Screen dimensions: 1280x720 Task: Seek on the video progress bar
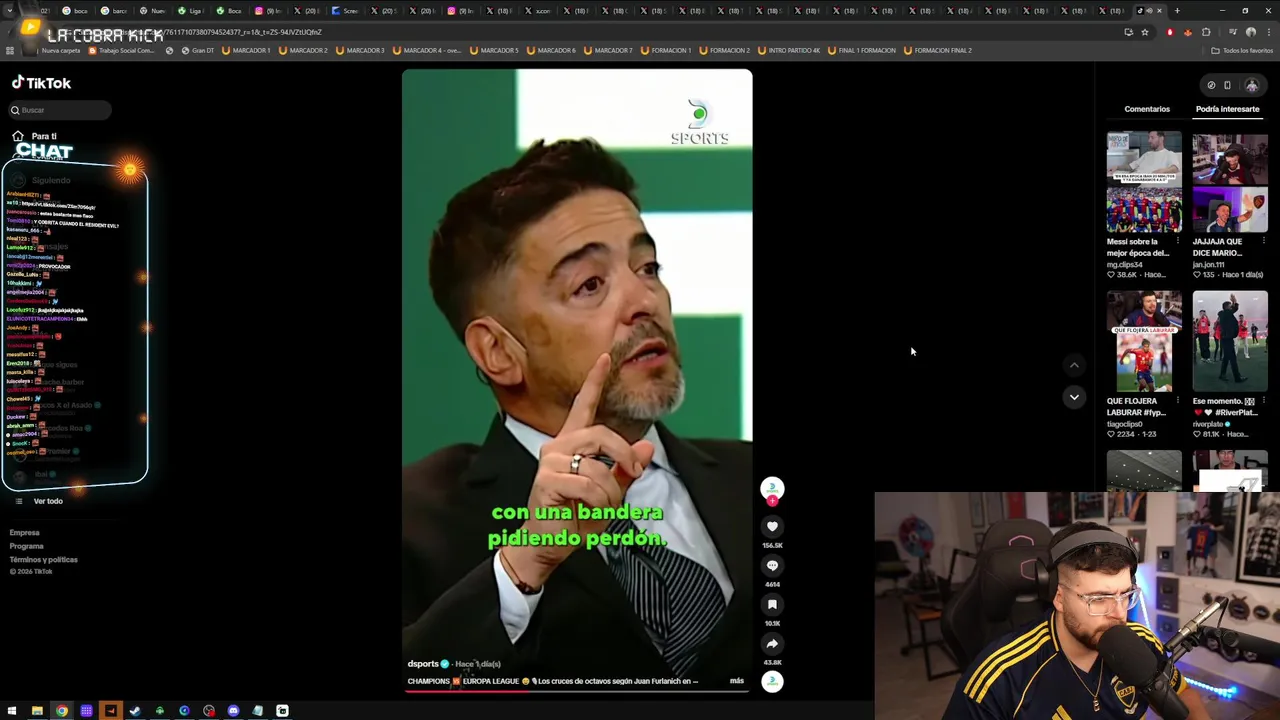[x=577, y=691]
